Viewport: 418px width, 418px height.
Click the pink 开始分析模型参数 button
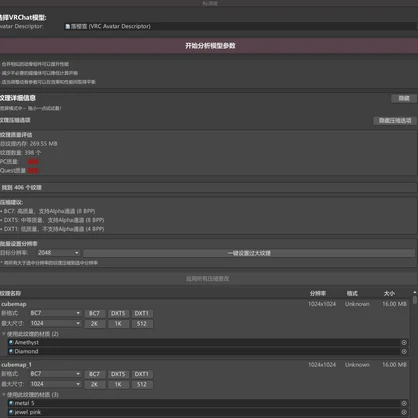(209, 46)
